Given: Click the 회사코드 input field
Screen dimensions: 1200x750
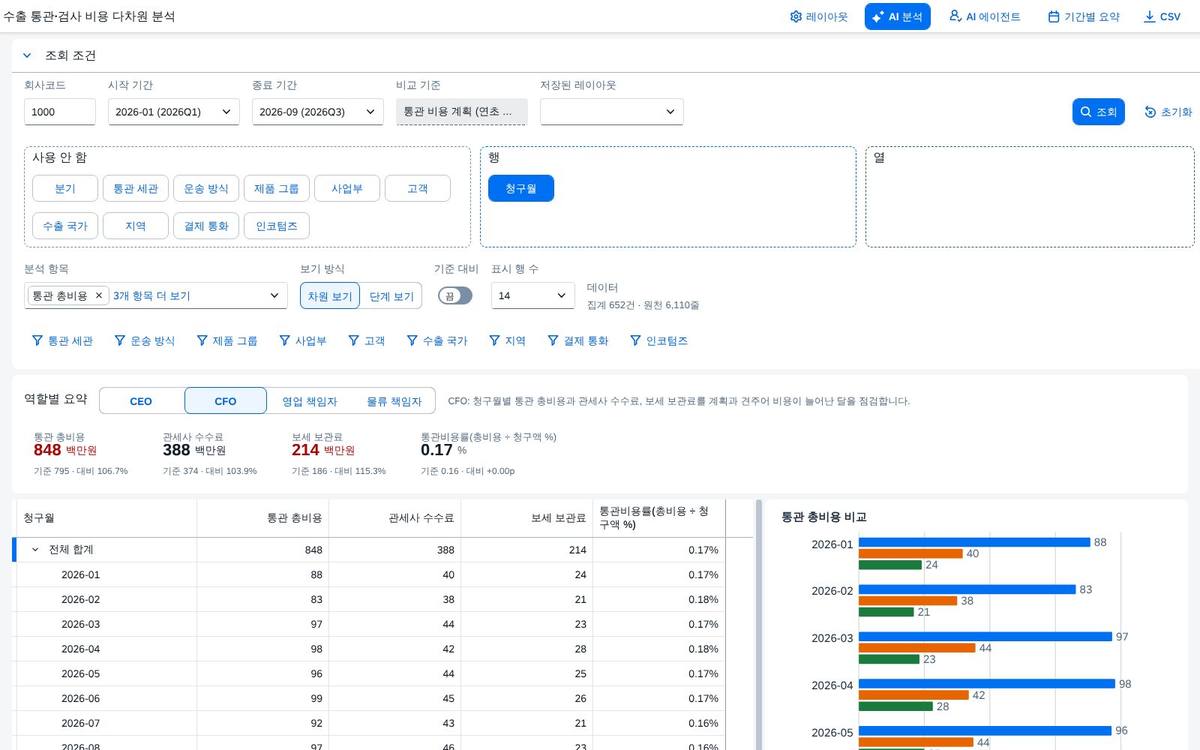Looking at the screenshot, I should pos(60,112).
